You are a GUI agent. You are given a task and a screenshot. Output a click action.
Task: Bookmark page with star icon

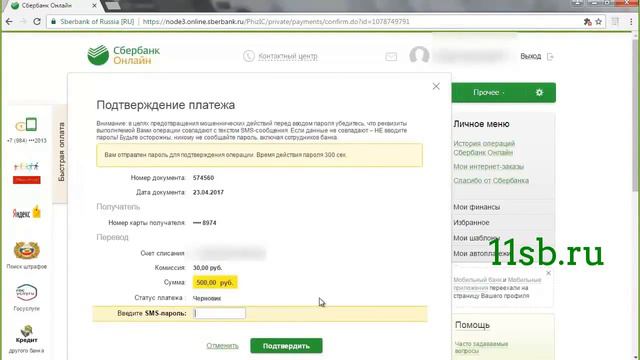[598, 22]
